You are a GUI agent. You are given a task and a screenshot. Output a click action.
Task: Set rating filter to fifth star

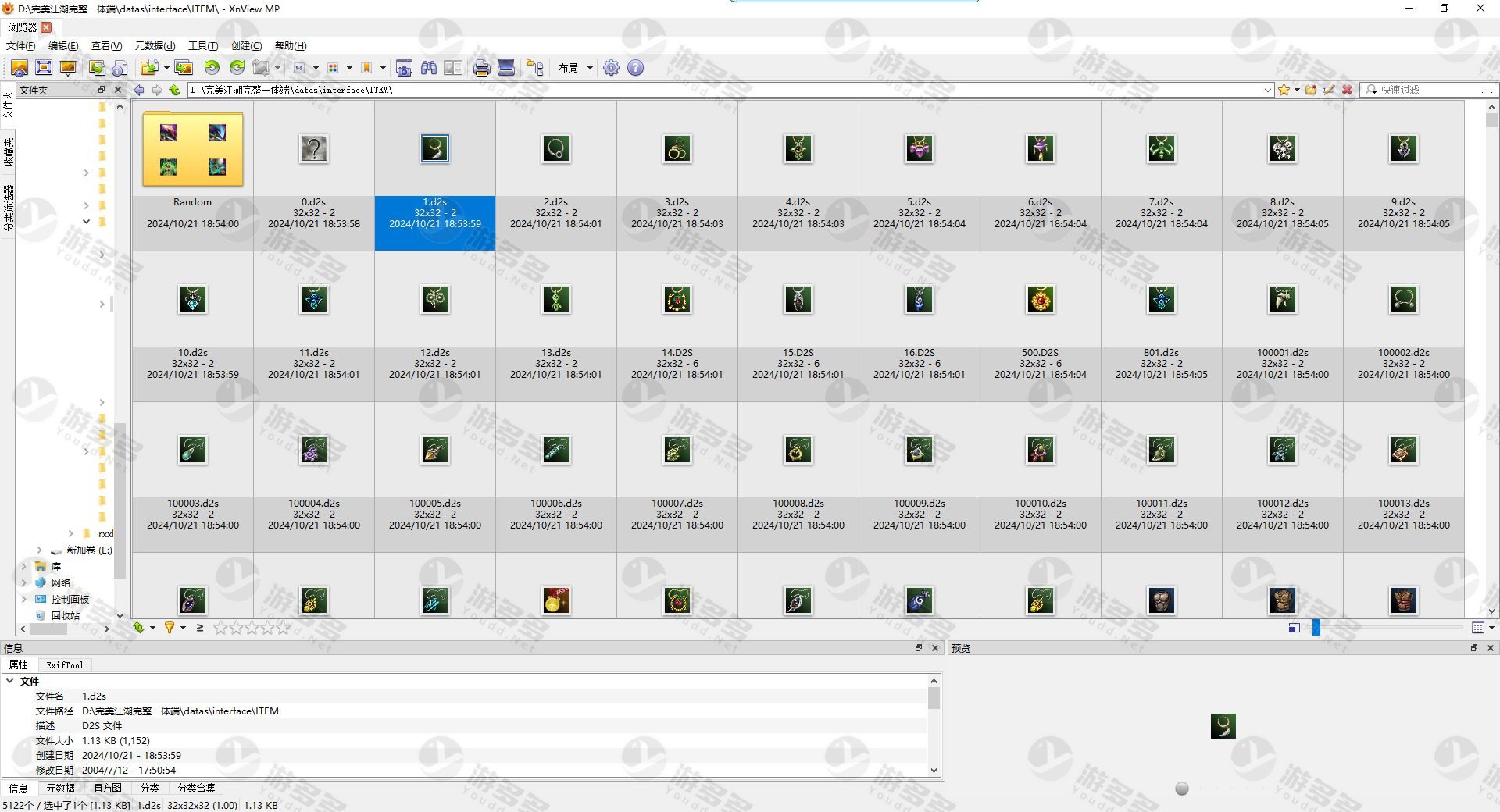pos(283,627)
